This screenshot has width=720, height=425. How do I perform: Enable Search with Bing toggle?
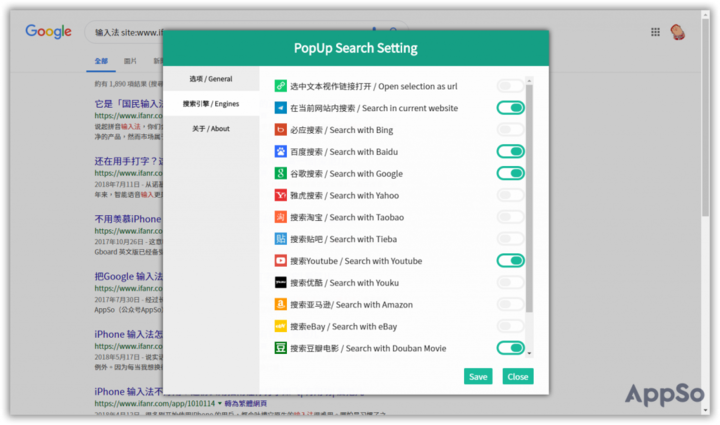(510, 130)
